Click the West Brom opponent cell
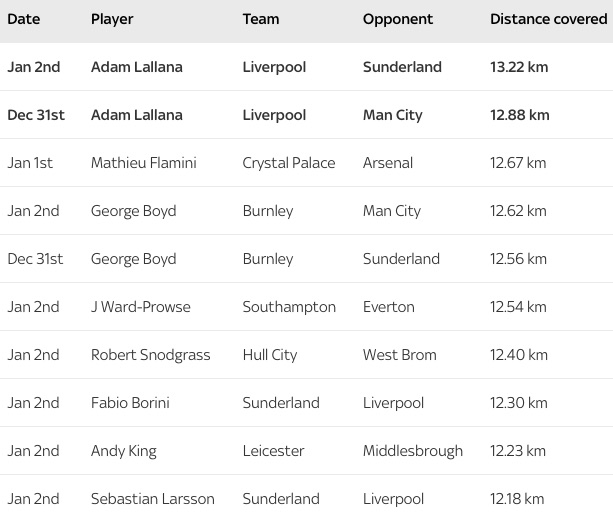The width and height of the screenshot is (613, 514). 400,355
